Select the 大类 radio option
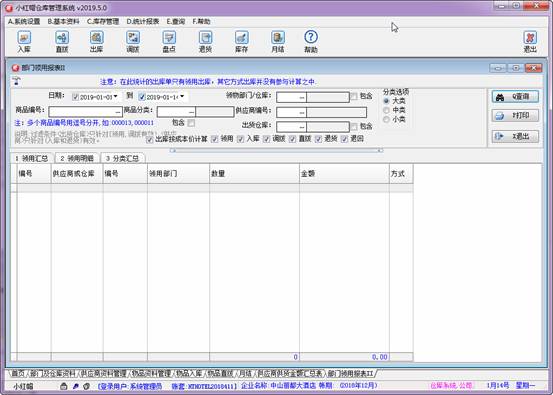The width and height of the screenshot is (553, 395). [x=387, y=101]
